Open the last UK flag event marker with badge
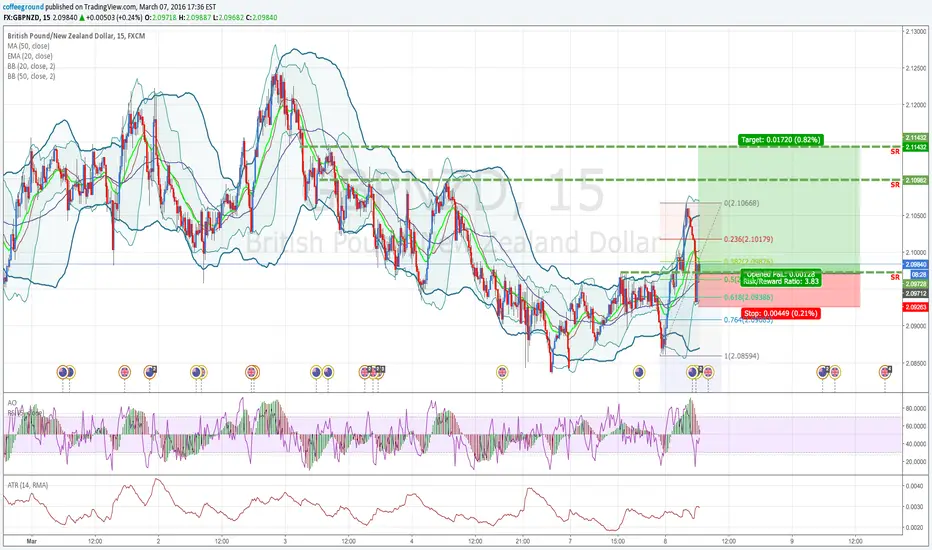 coord(885,372)
